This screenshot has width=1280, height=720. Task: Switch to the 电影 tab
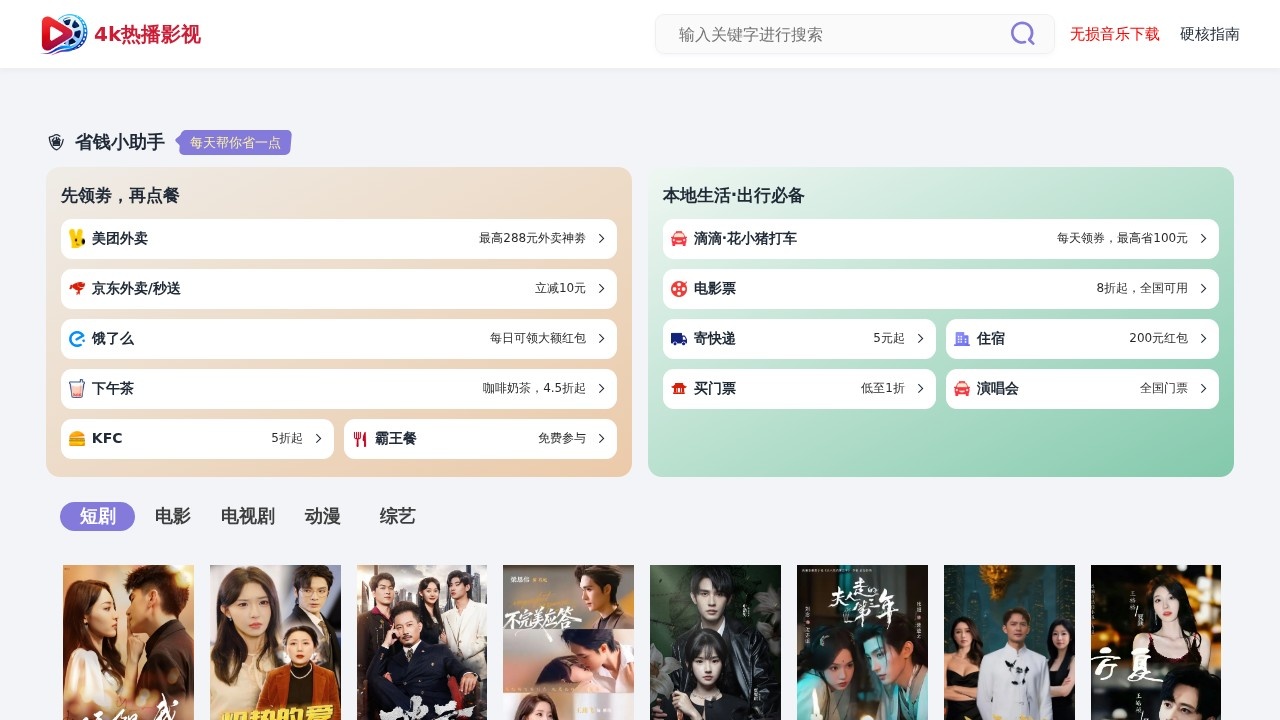tap(172, 516)
